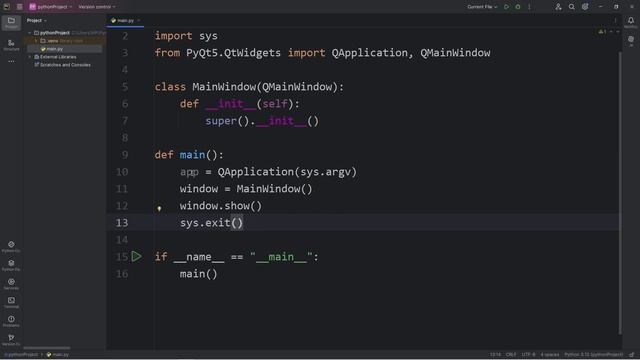Click the yellow lightbulb on line 12
The image size is (640, 360).
point(159,208)
